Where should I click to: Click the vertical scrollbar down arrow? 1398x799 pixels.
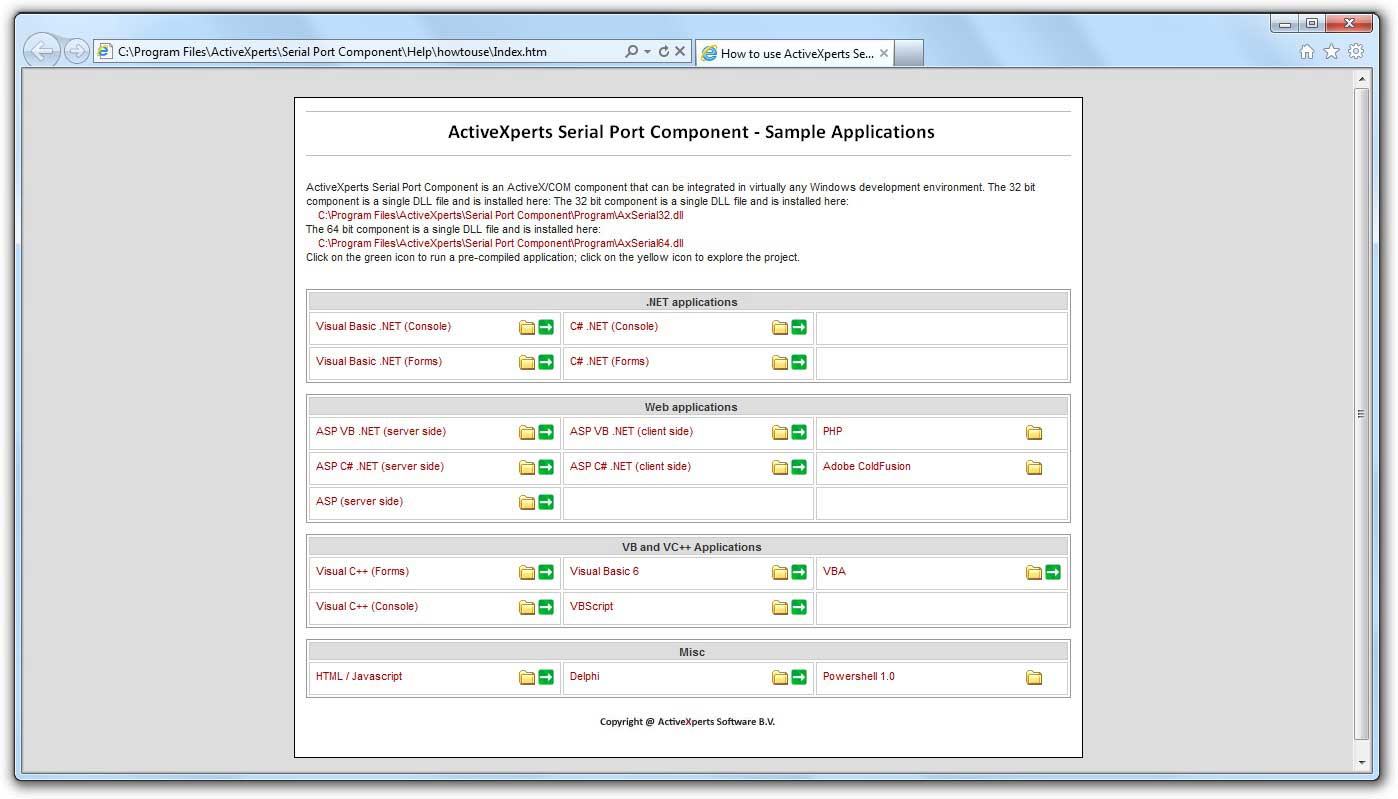pyautogui.click(x=1361, y=763)
